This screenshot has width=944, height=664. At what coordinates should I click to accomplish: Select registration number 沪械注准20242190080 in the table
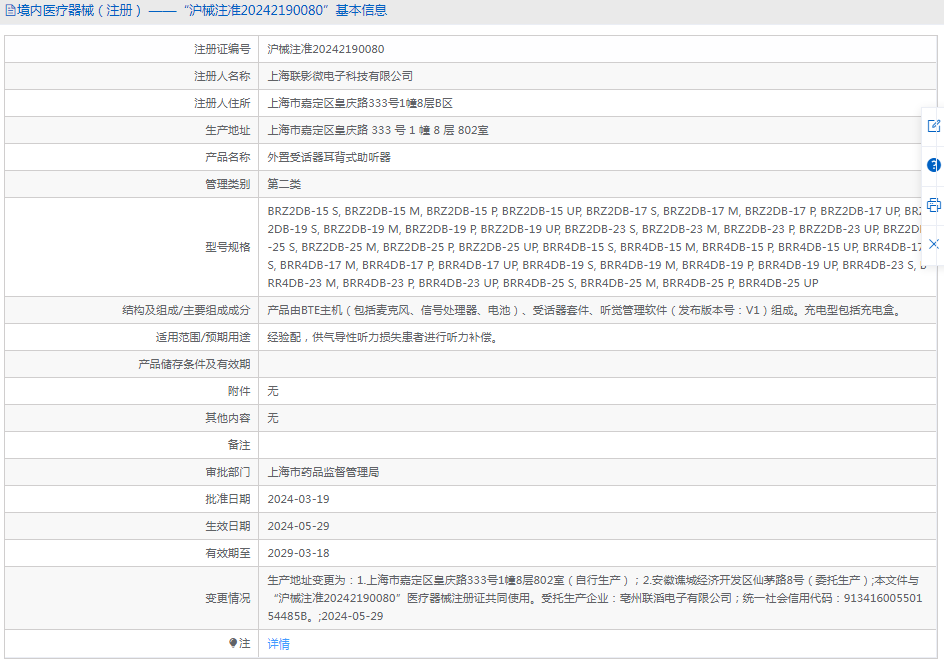pyautogui.click(x=326, y=49)
